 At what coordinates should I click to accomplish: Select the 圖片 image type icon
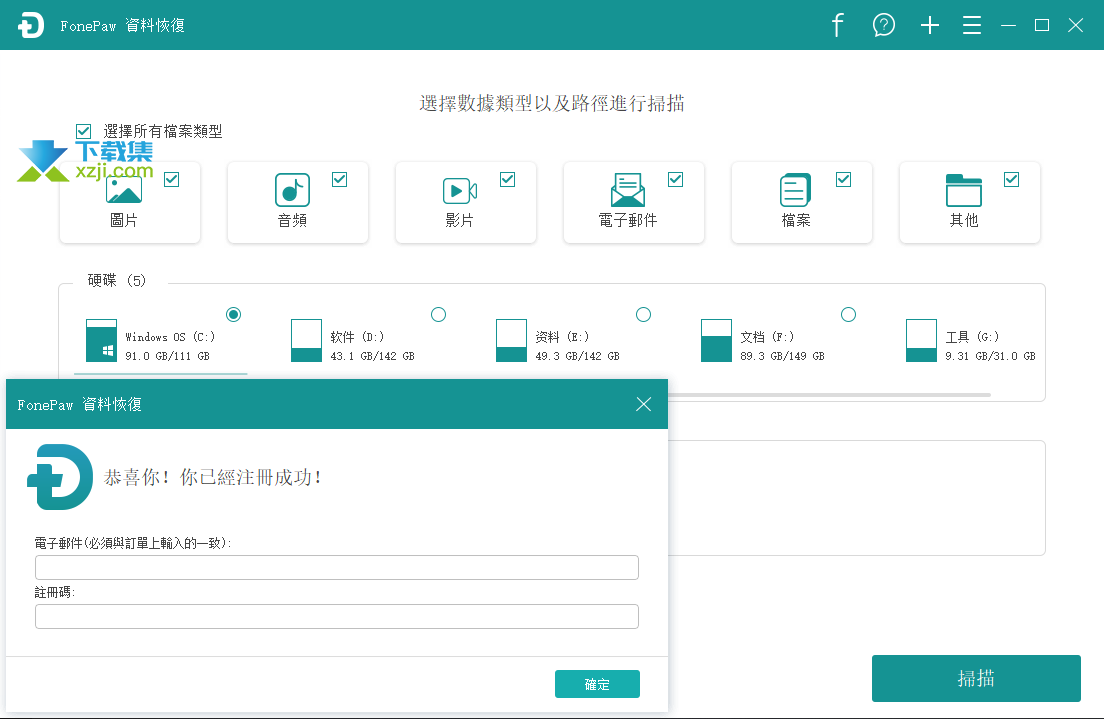124,189
